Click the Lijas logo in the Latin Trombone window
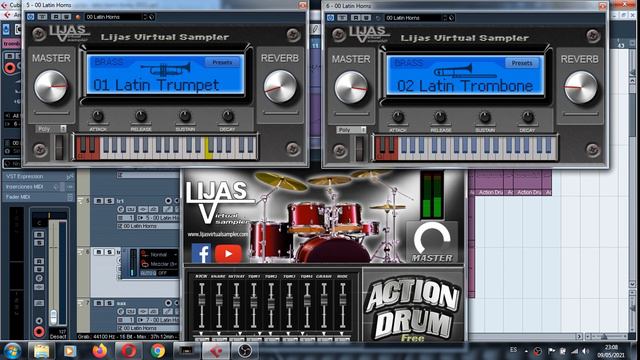This screenshot has height=360, width=640. pyautogui.click(x=369, y=34)
